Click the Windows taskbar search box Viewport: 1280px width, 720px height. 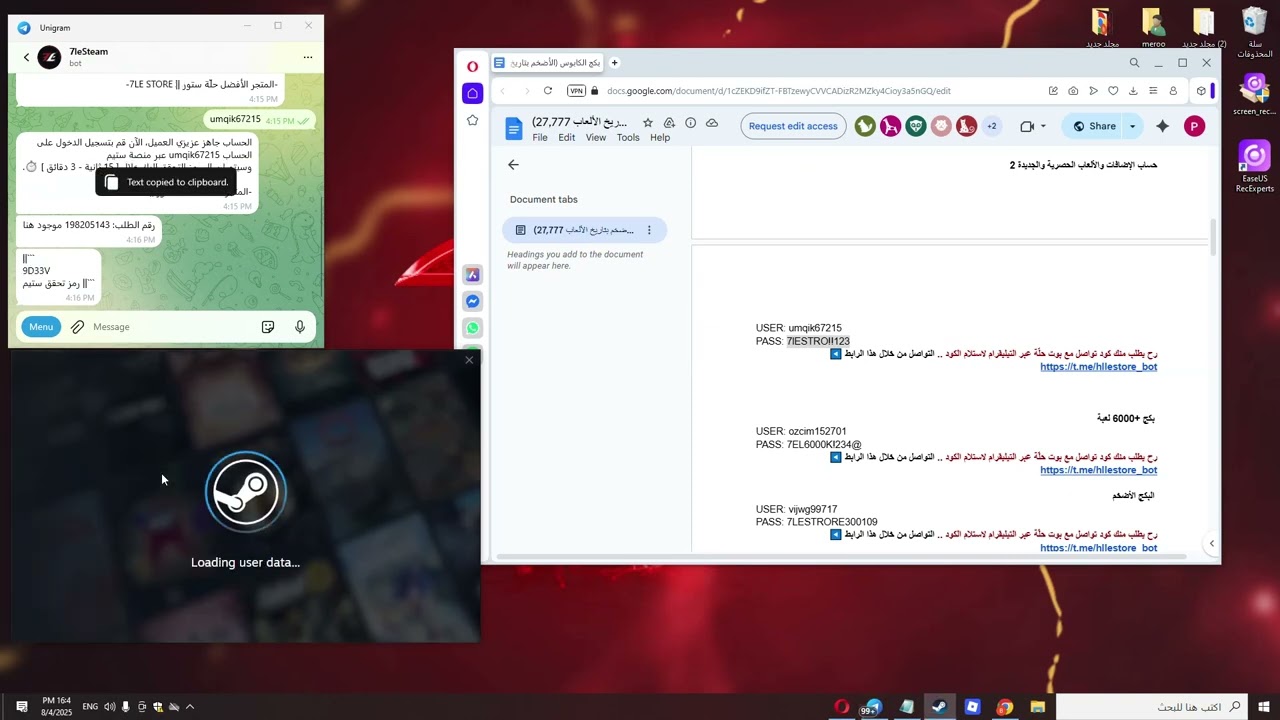tap(1151, 707)
